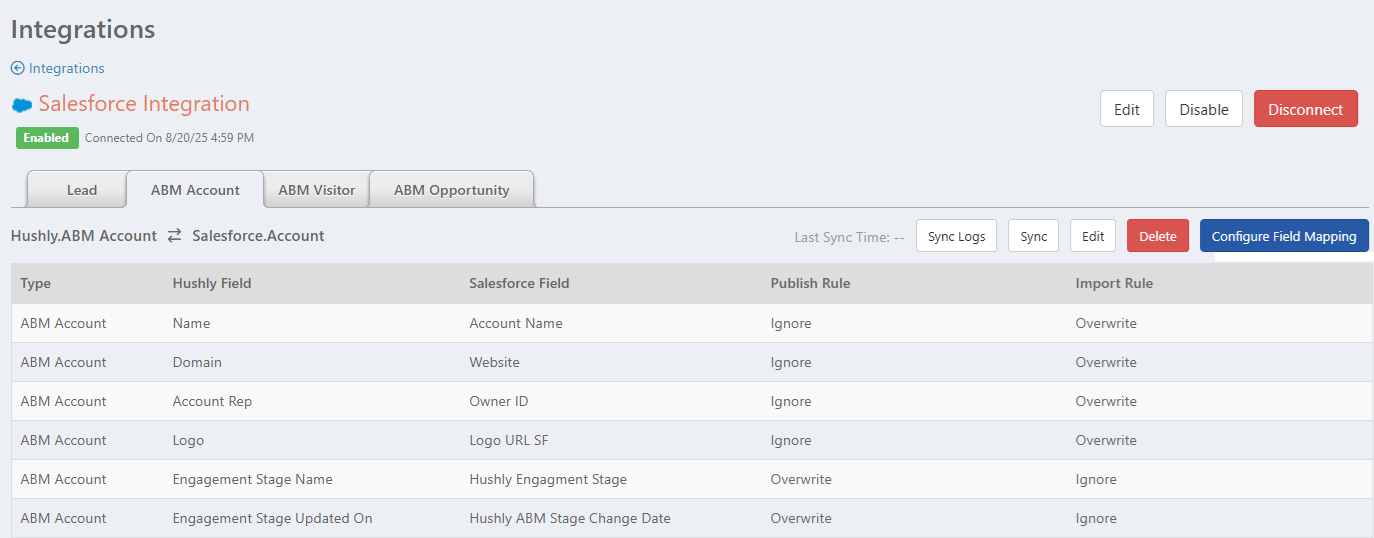Viewport: 1374px width, 538px height.
Task: Click Overwrite import rule in the Logo row
Action: coord(1106,440)
